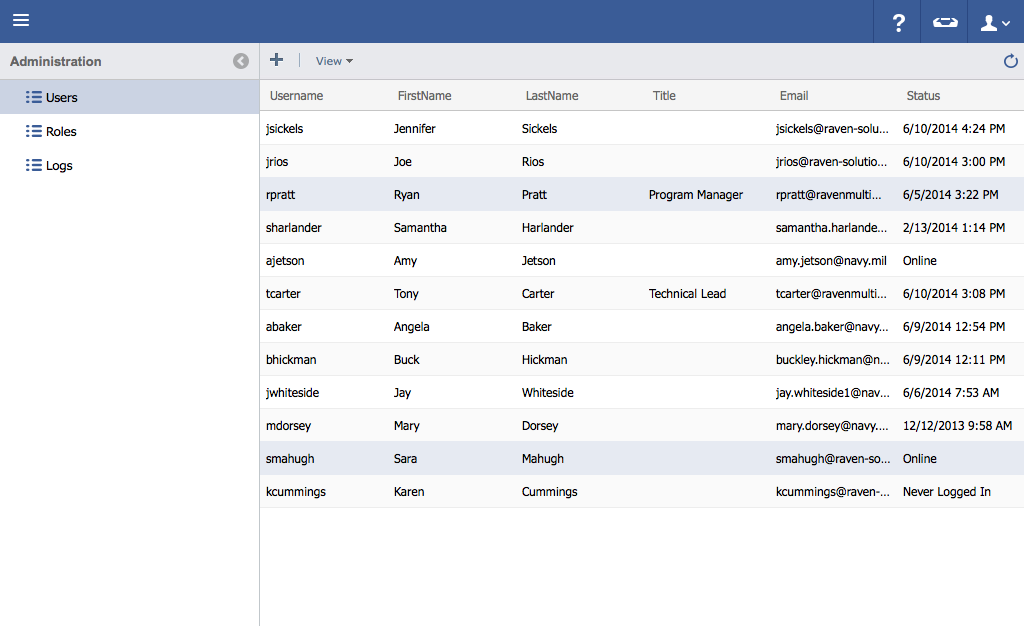Sort table by Email column
The height and width of the screenshot is (626, 1024).
794,96
